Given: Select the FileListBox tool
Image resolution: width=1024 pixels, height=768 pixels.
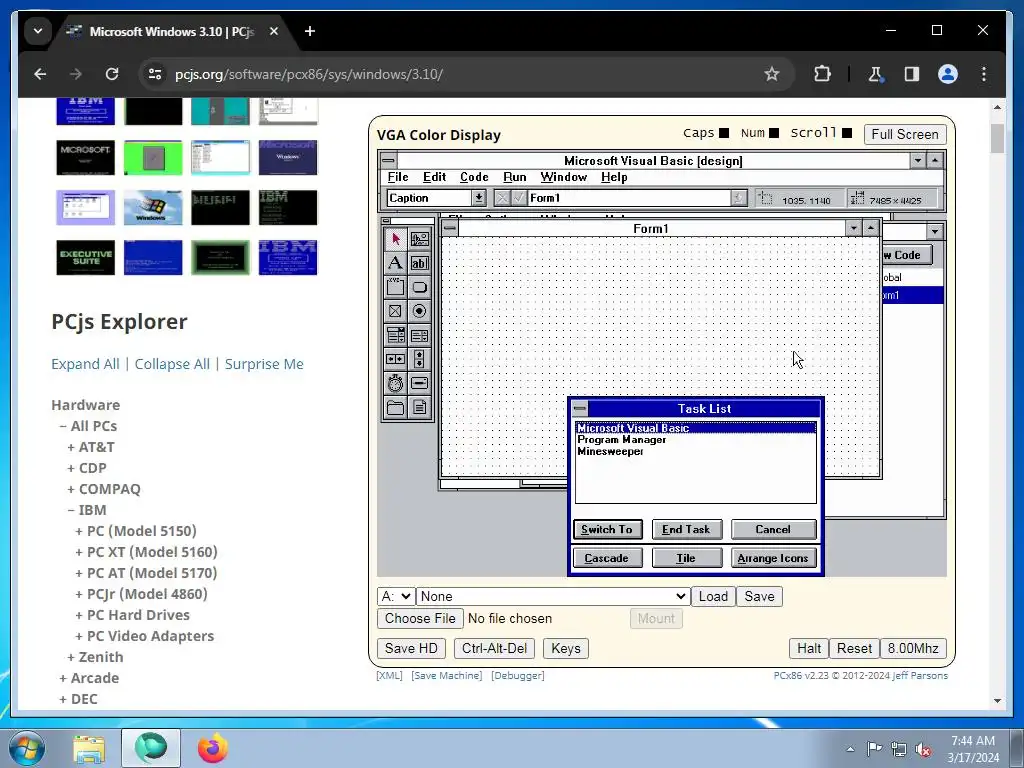Looking at the screenshot, I should (420, 408).
